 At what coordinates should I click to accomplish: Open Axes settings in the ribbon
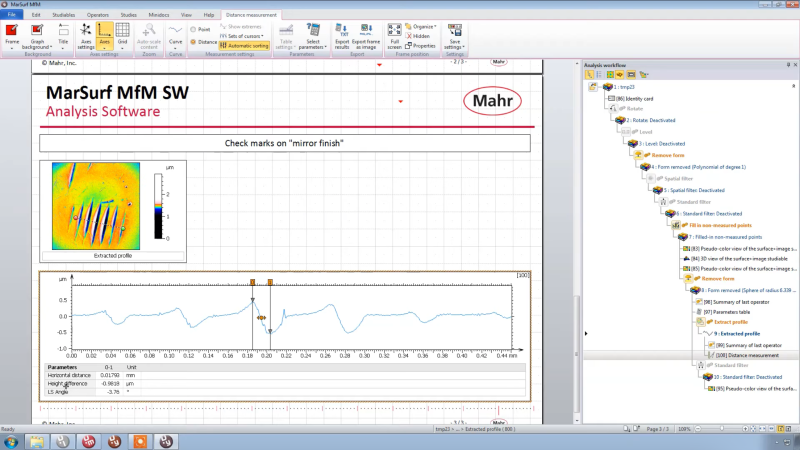coord(86,36)
